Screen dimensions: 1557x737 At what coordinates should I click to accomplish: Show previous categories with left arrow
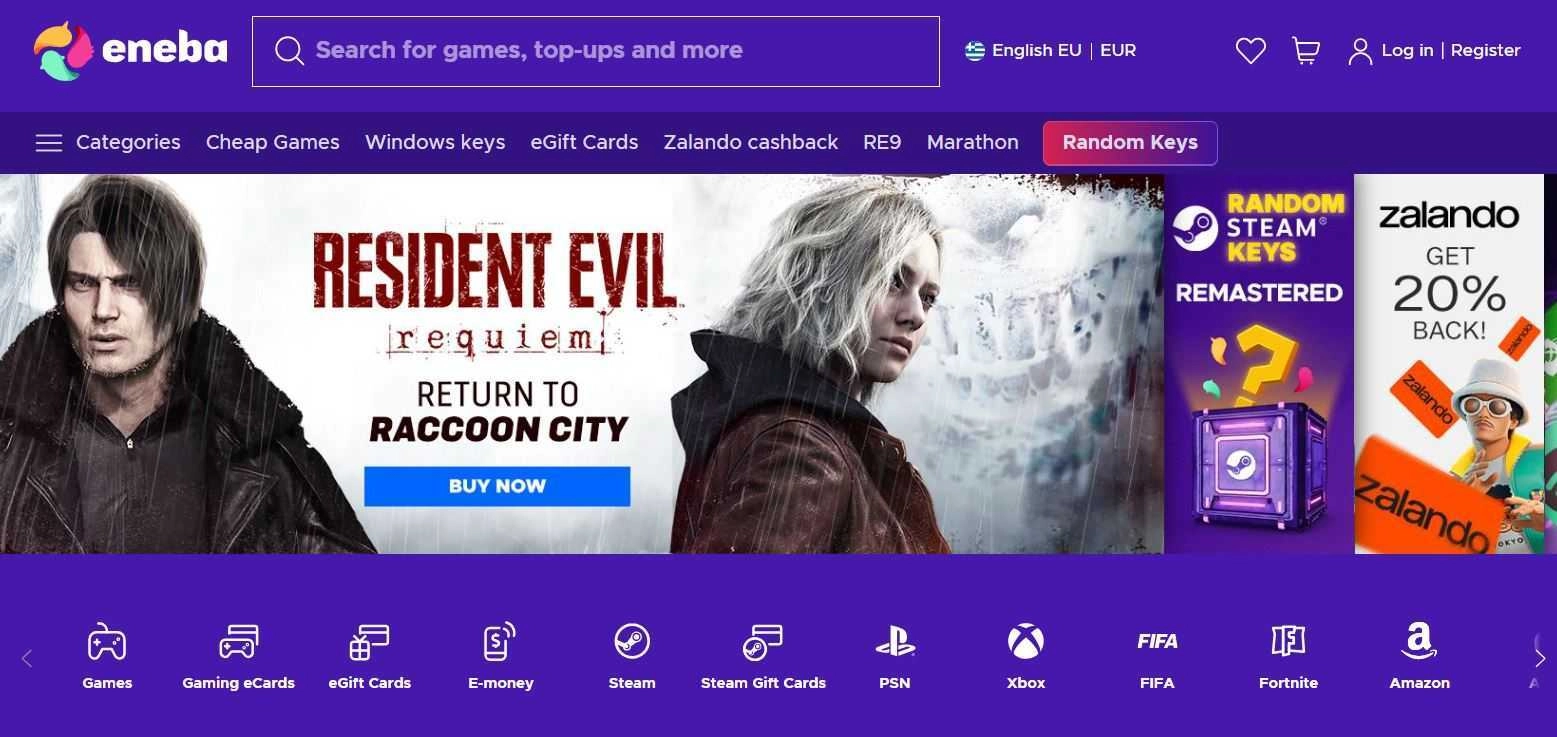pos(27,658)
